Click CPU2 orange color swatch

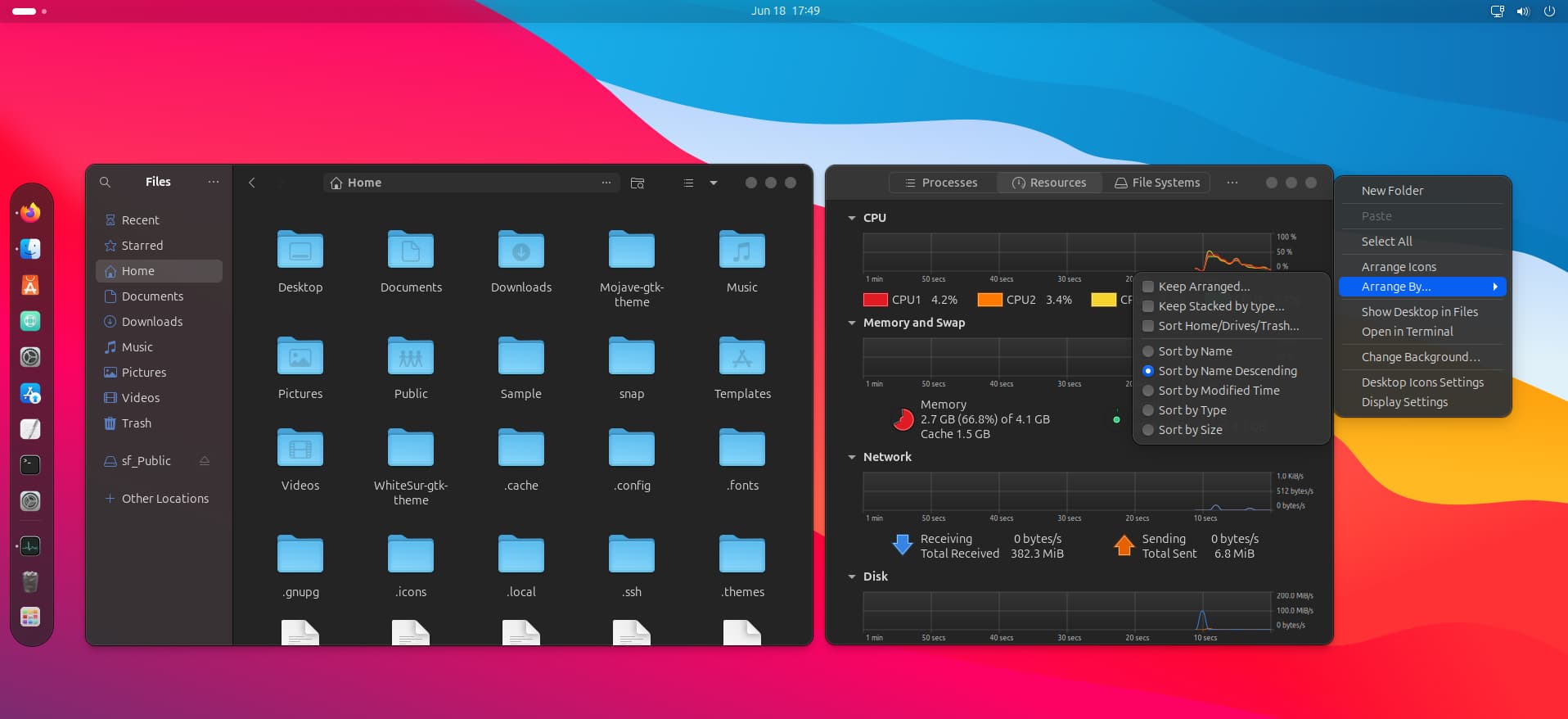coord(989,300)
